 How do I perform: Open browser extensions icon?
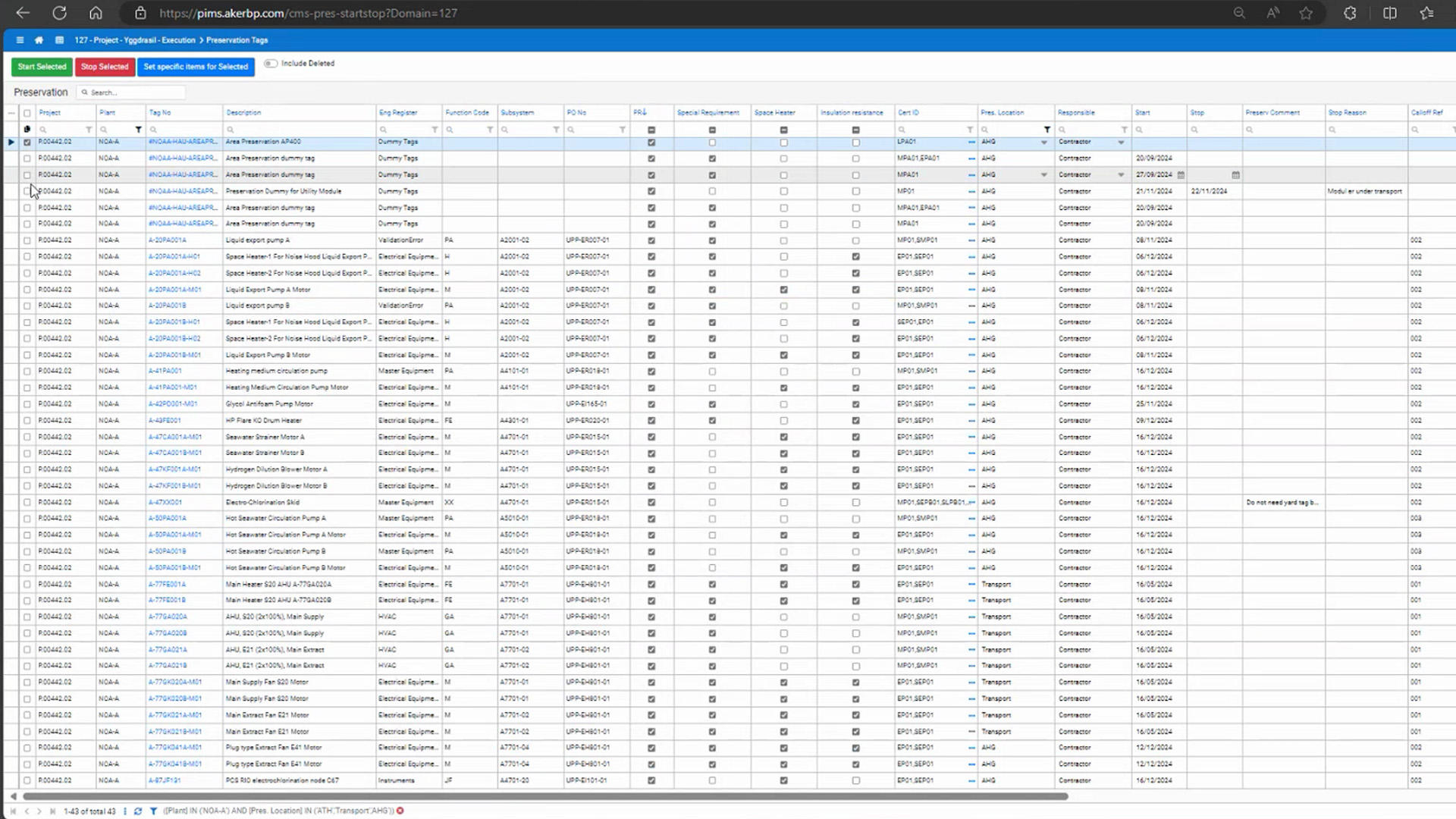[x=1350, y=13]
